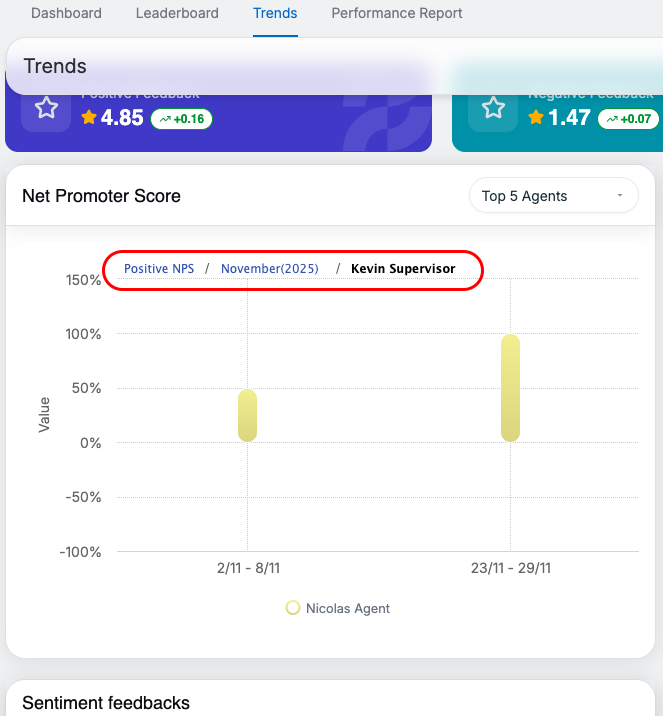The image size is (663, 716).
Task: Switch to the Leaderboard tab
Action: pos(177,14)
